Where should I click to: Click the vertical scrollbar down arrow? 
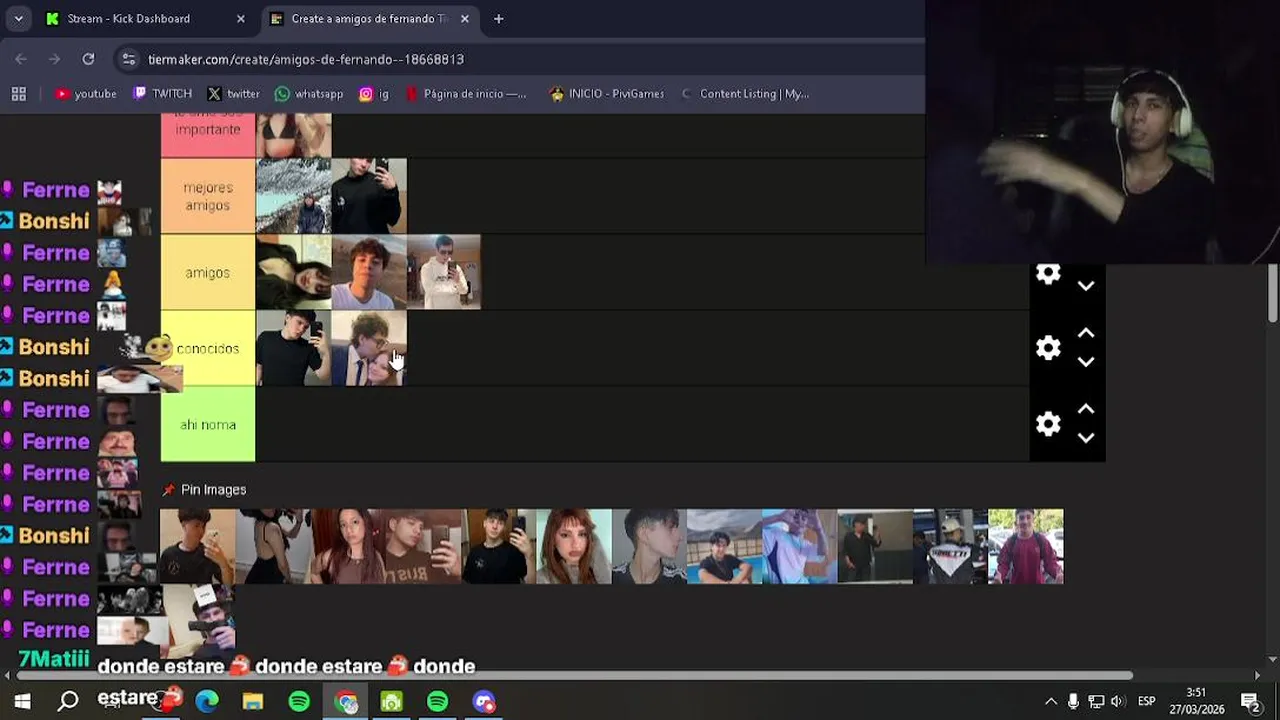click(1272, 659)
